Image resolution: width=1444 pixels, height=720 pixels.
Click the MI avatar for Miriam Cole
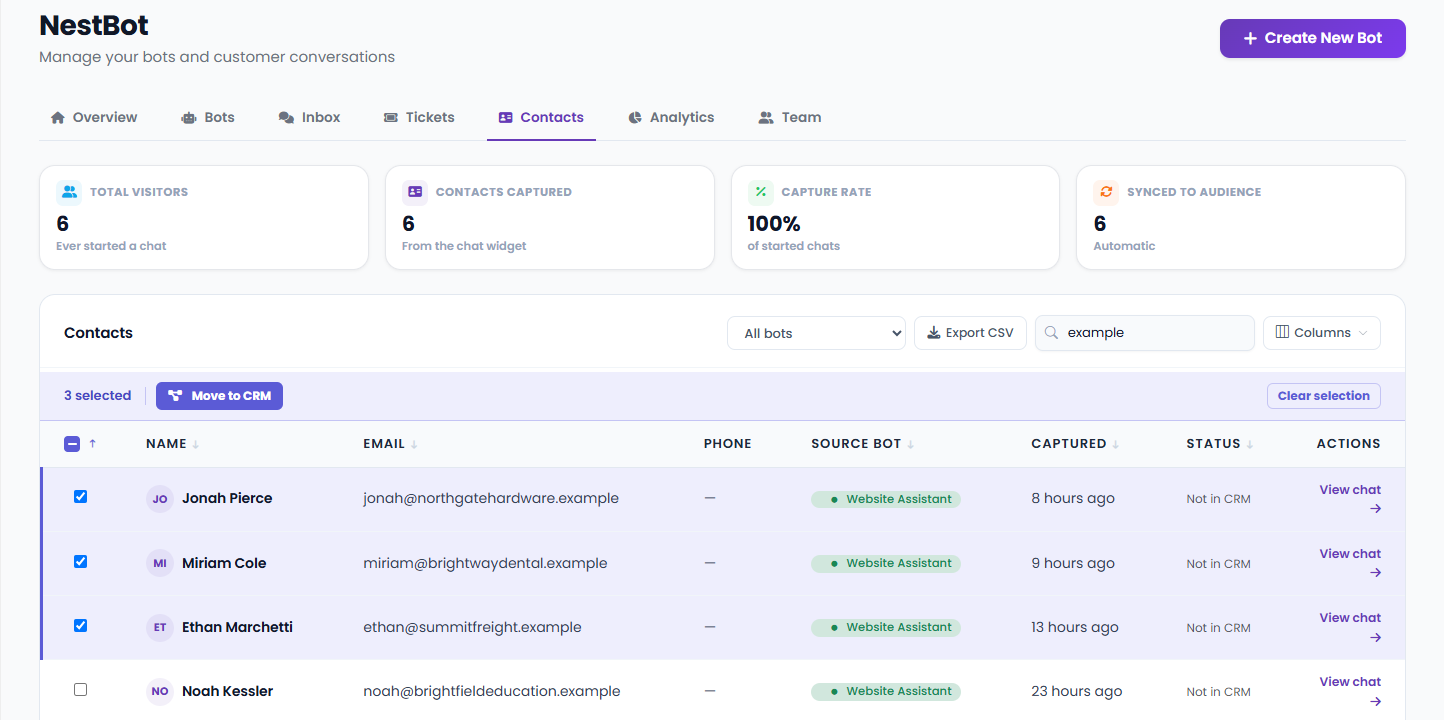(160, 563)
